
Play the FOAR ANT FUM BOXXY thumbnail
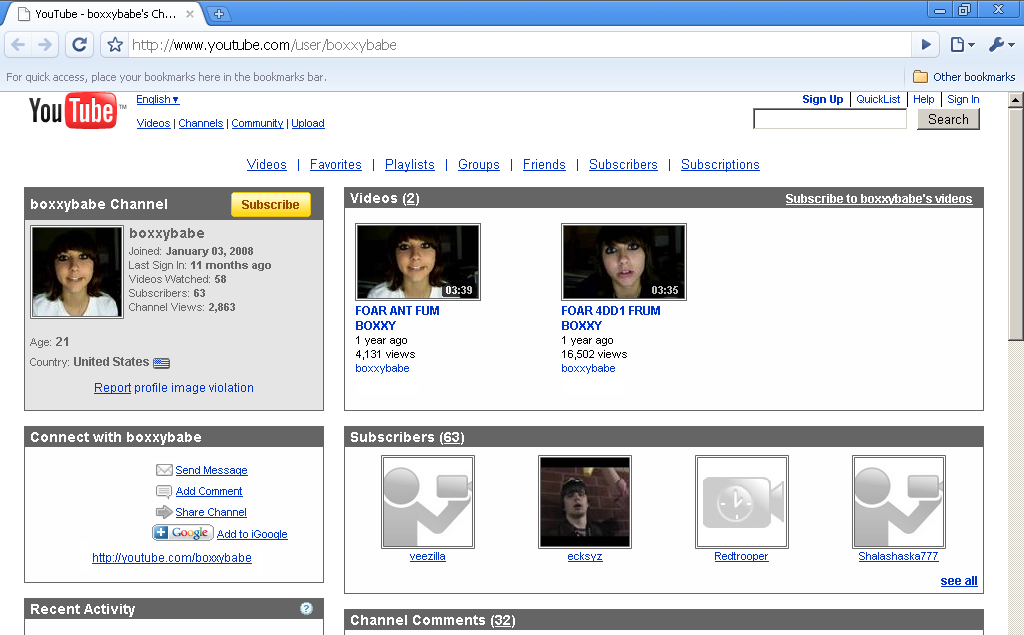coord(418,262)
